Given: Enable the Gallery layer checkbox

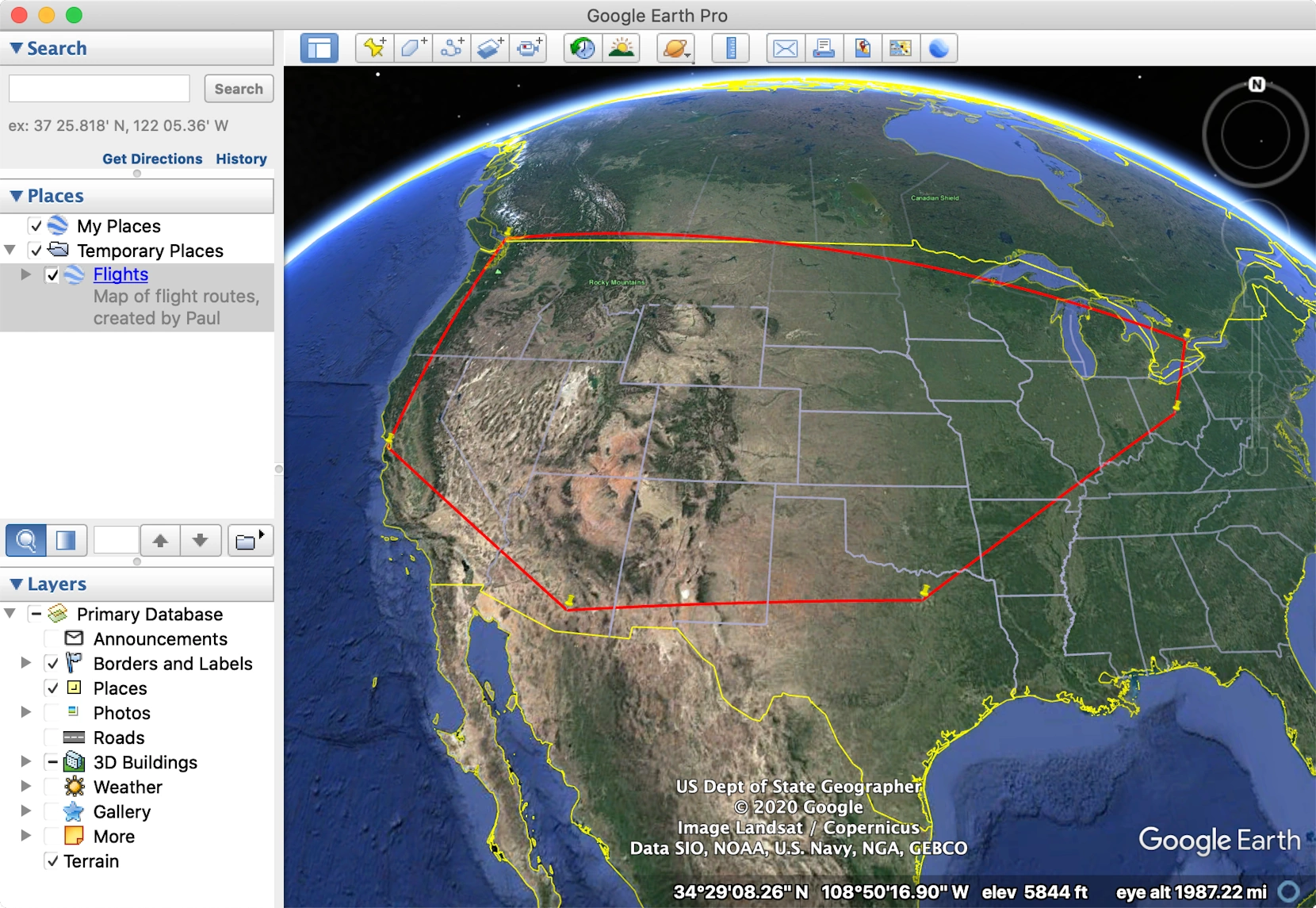Looking at the screenshot, I should (52, 811).
